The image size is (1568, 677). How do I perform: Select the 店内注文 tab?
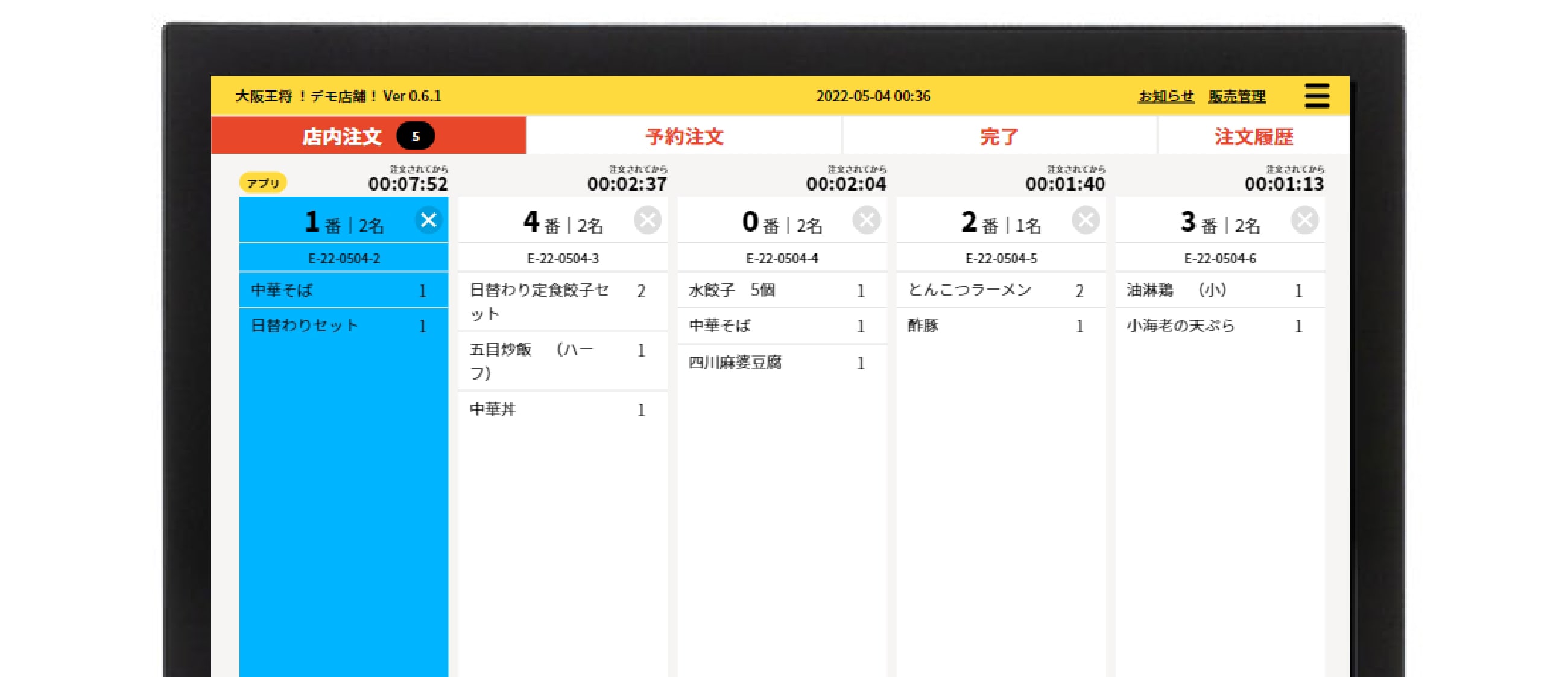tap(368, 135)
